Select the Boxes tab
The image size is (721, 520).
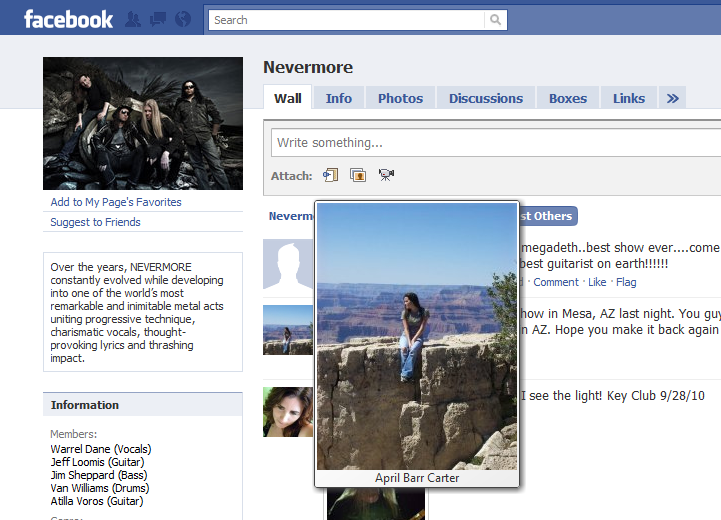pyautogui.click(x=568, y=98)
